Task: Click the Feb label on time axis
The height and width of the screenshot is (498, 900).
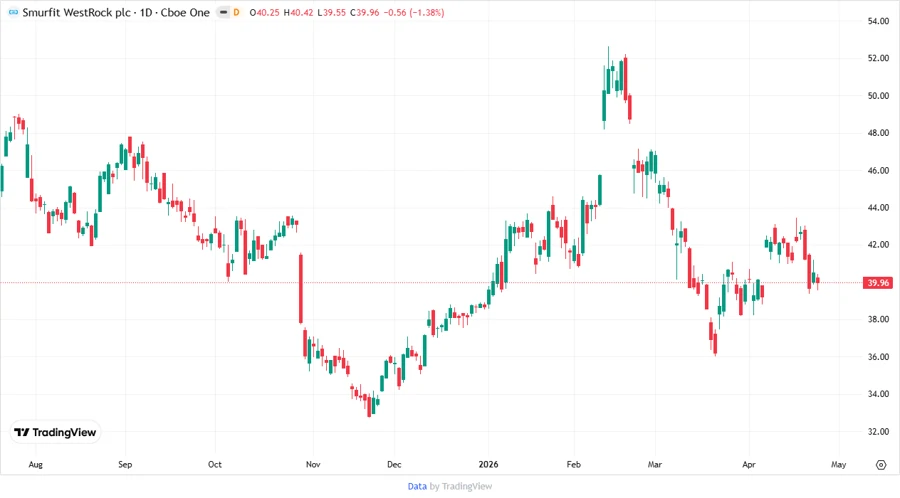Action: [x=573, y=465]
